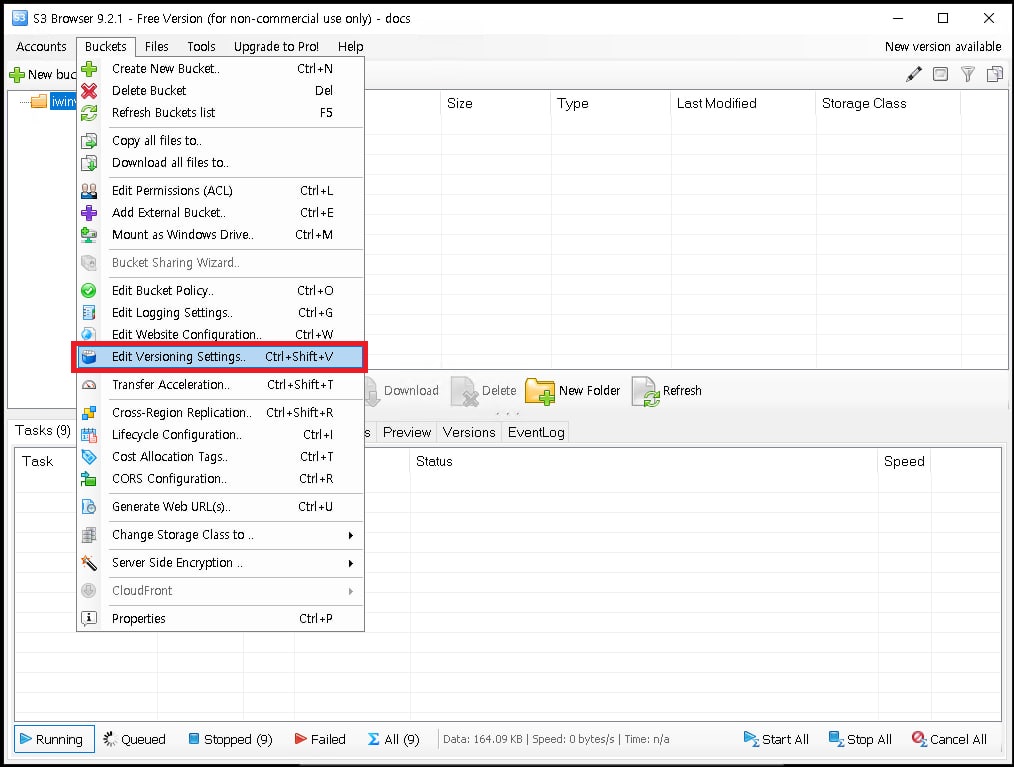Open the Help menu
The image size is (1014, 767).
click(x=351, y=47)
